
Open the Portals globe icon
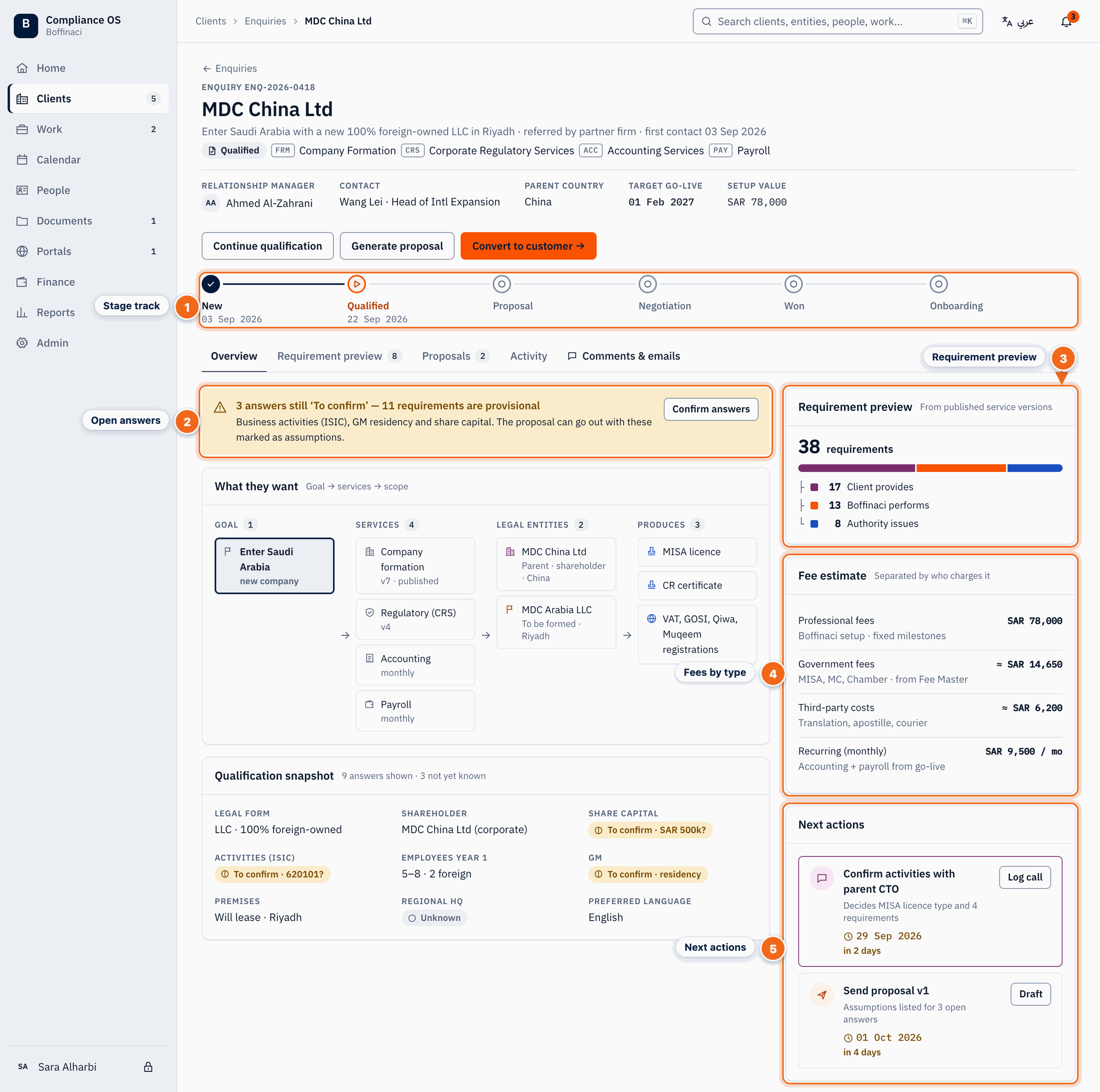pyautogui.click(x=22, y=251)
